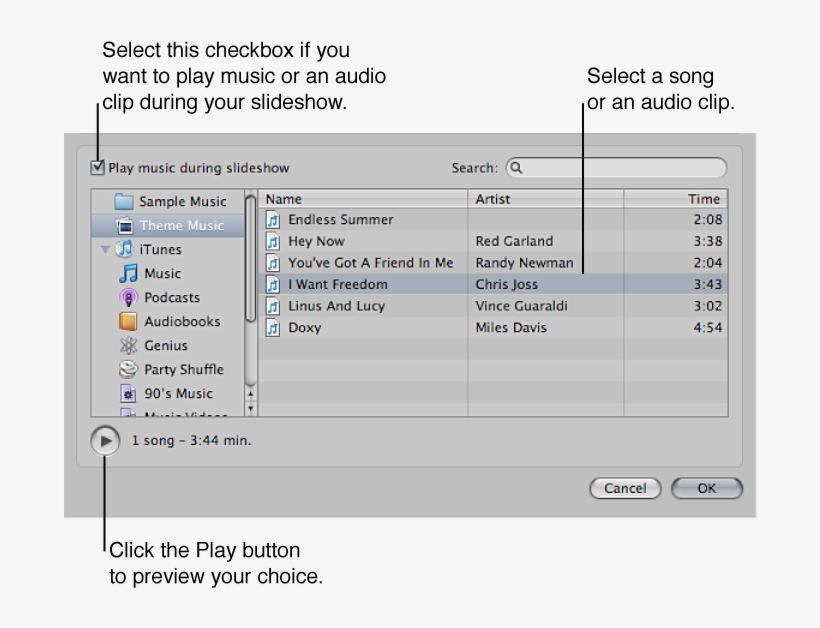Click the Doxy song file icon
The image size is (820, 628).
click(x=273, y=327)
